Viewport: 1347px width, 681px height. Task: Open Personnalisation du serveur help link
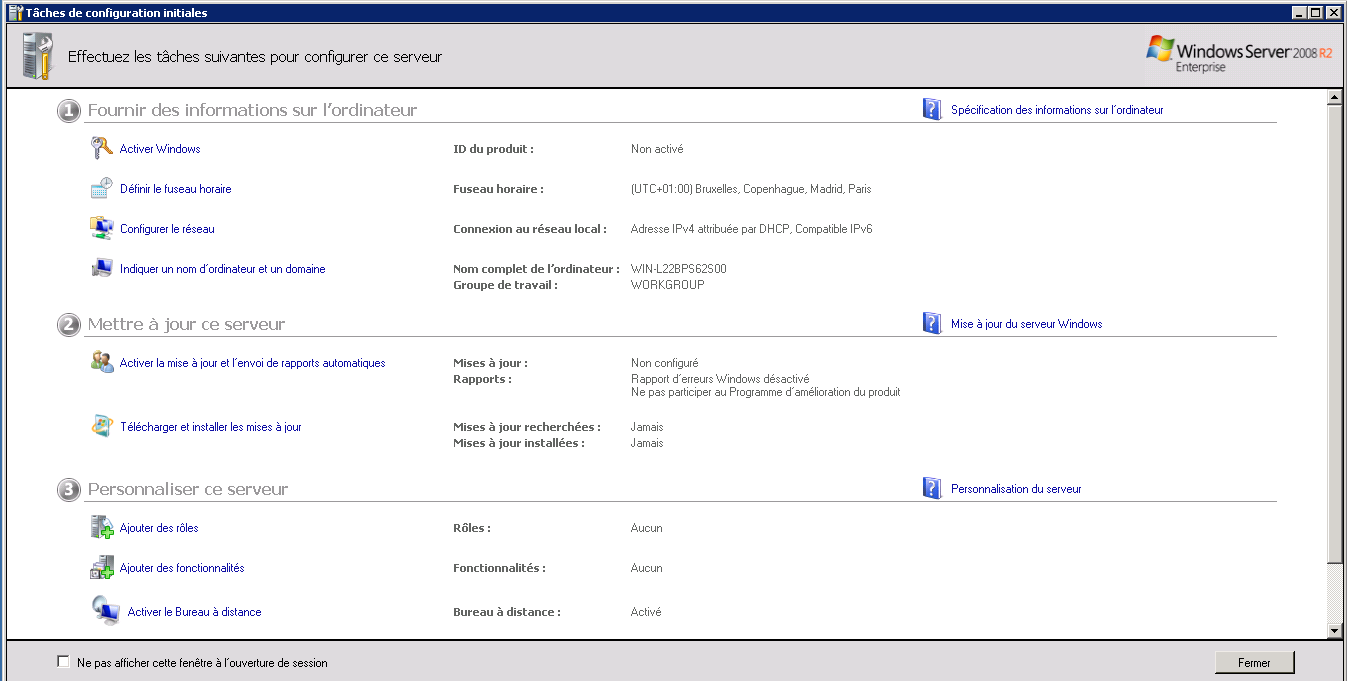point(1016,489)
